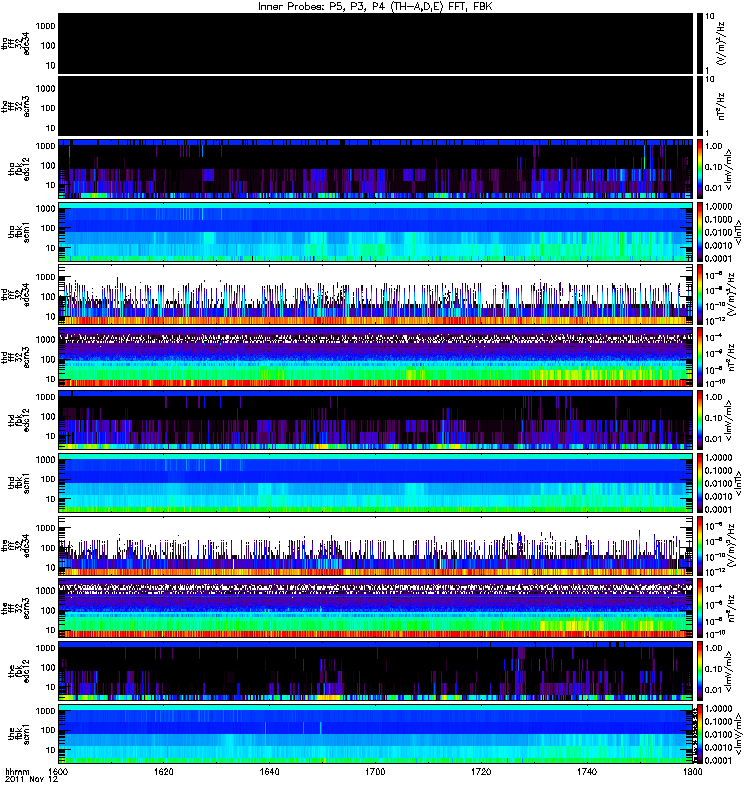Click the 1720 time axis label
The width and height of the screenshot is (750, 800).
(481, 771)
